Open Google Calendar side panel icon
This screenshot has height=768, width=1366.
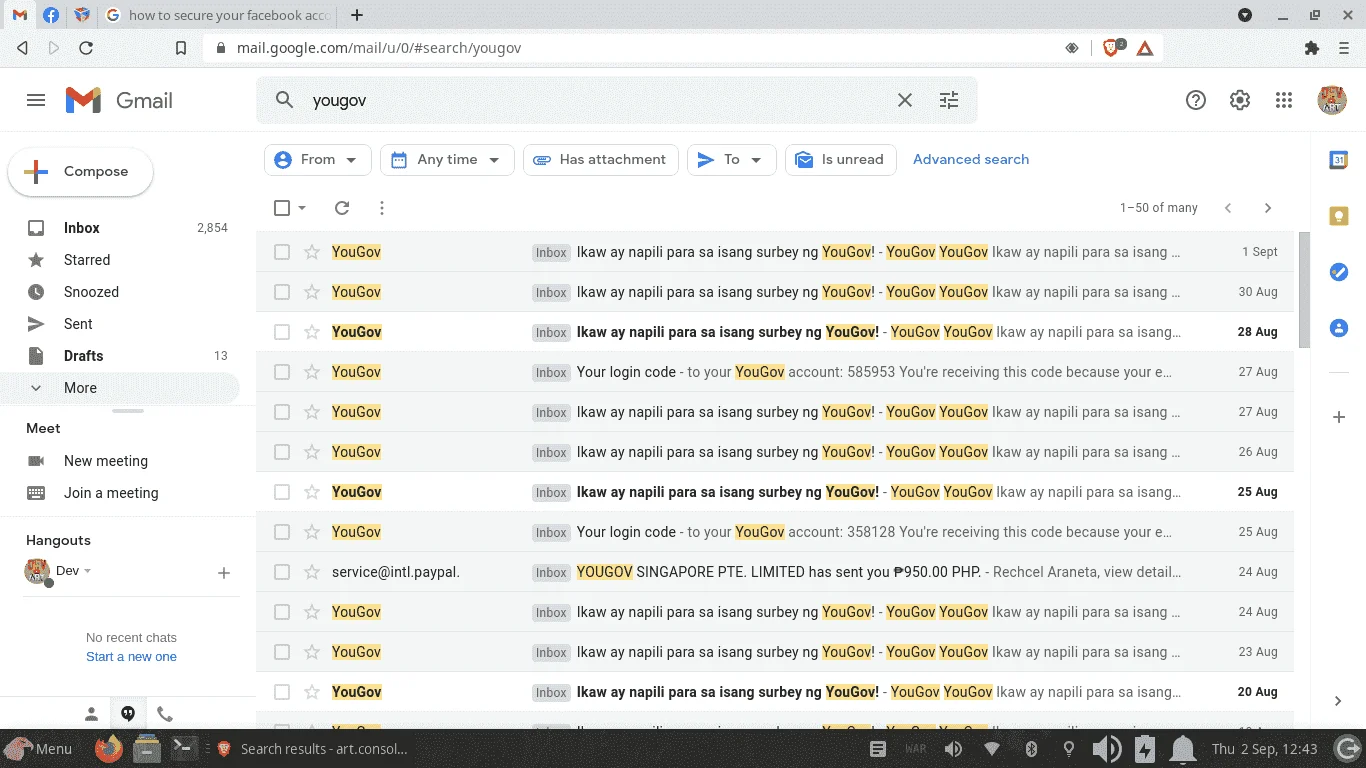click(1339, 160)
